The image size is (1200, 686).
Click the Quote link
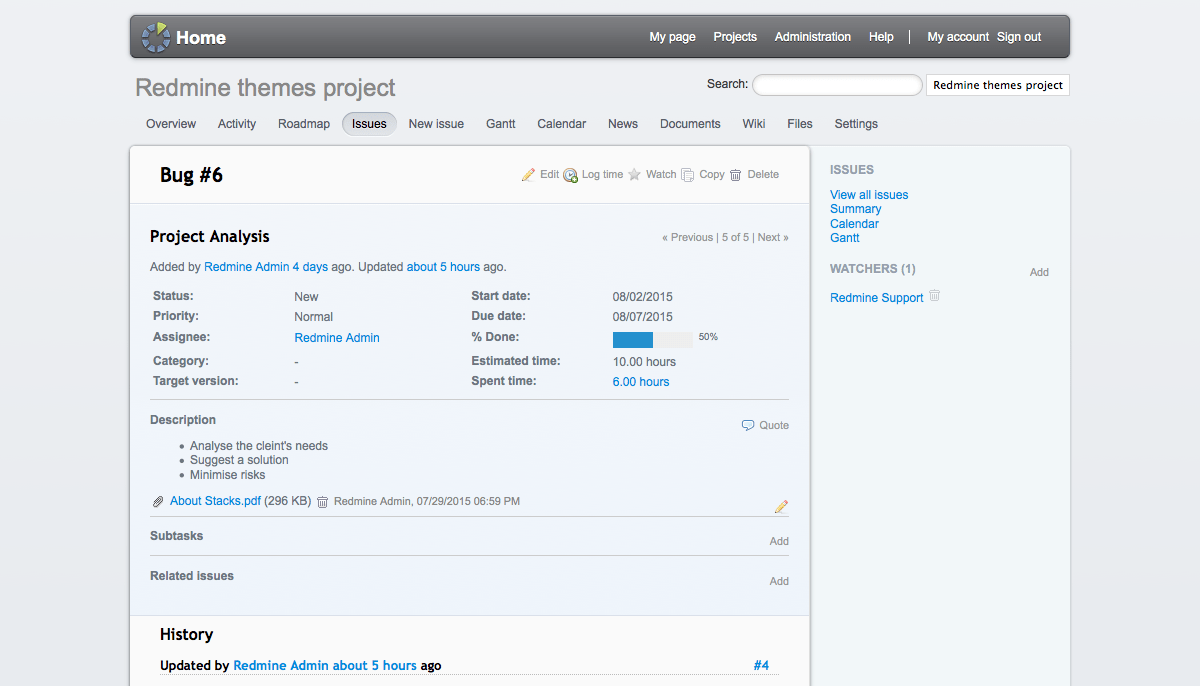point(774,425)
